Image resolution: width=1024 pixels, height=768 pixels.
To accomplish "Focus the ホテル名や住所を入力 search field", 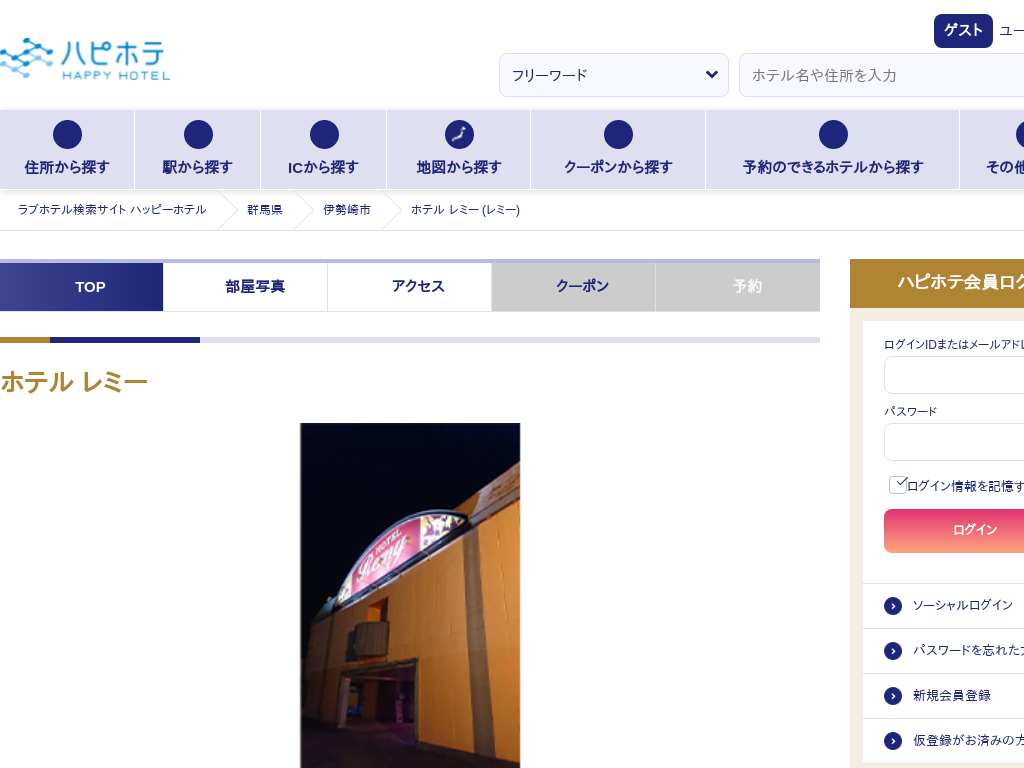I will pyautogui.click(x=882, y=75).
